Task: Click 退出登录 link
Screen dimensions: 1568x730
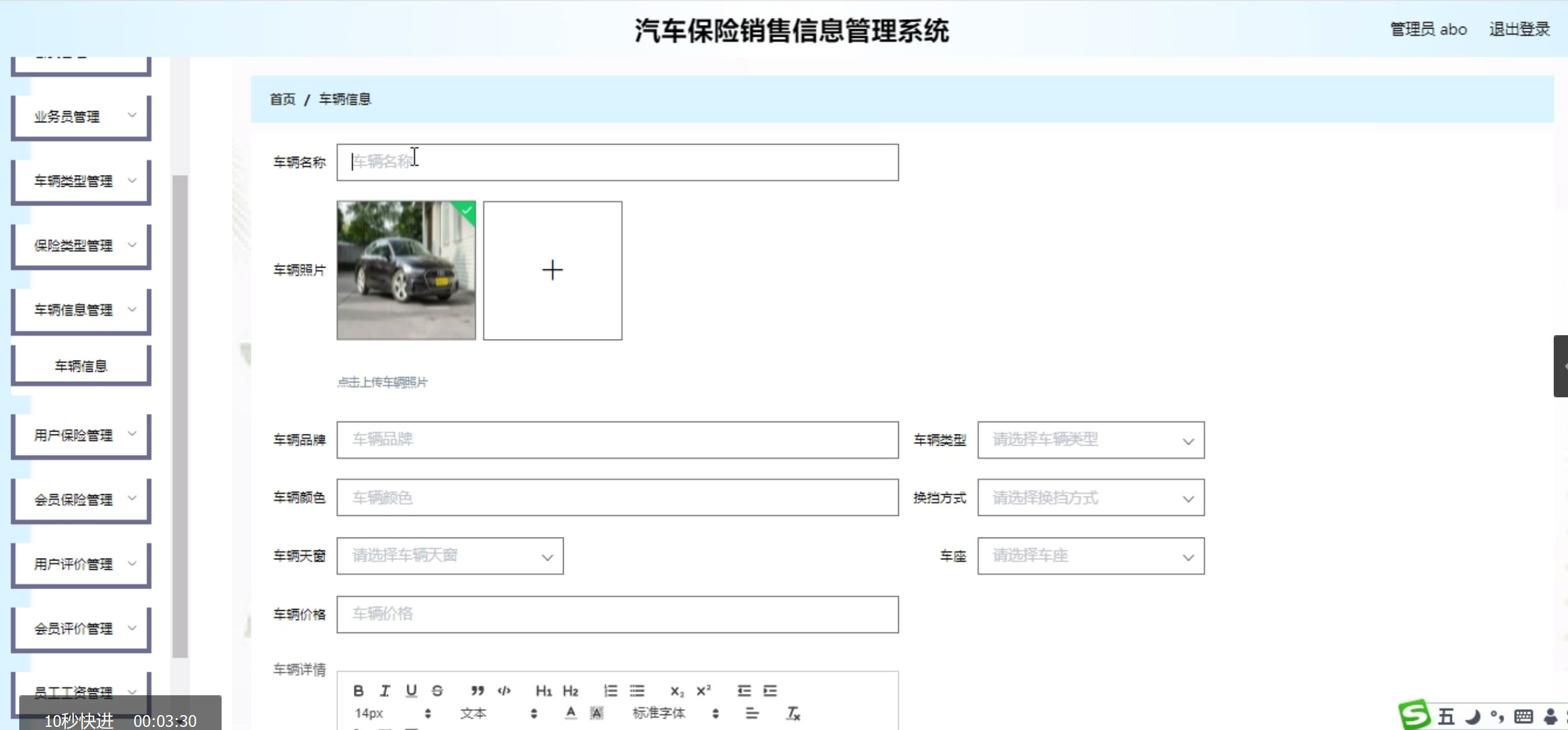Action: (1519, 29)
